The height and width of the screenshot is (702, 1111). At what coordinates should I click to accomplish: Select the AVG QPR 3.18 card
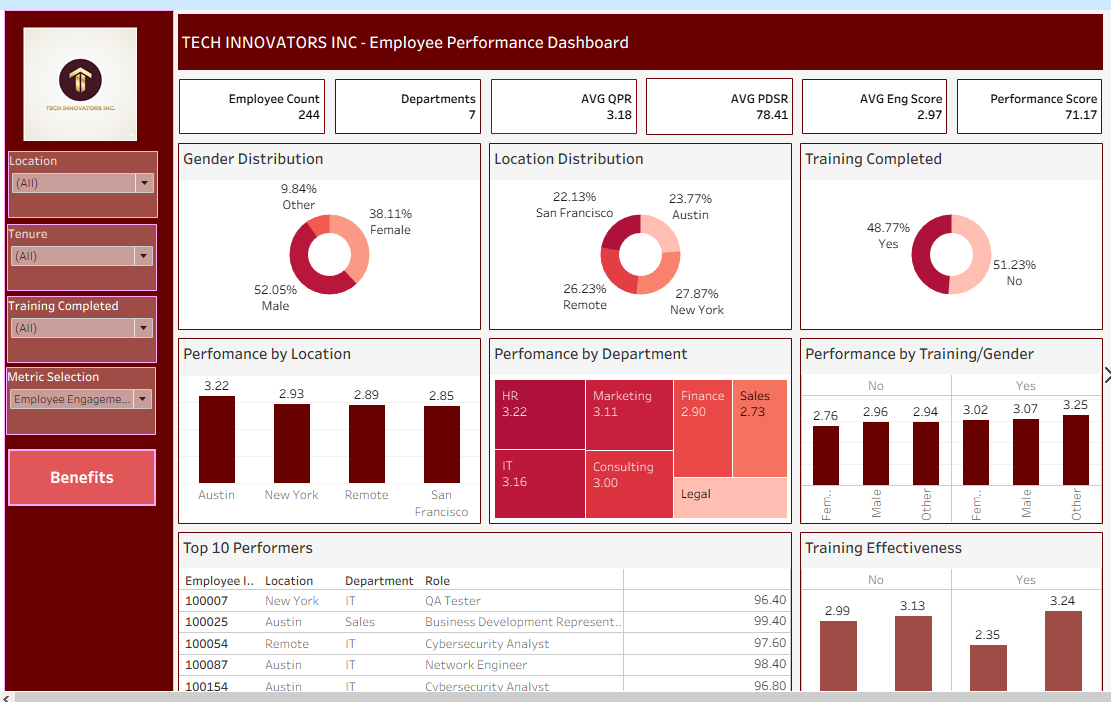(563, 106)
